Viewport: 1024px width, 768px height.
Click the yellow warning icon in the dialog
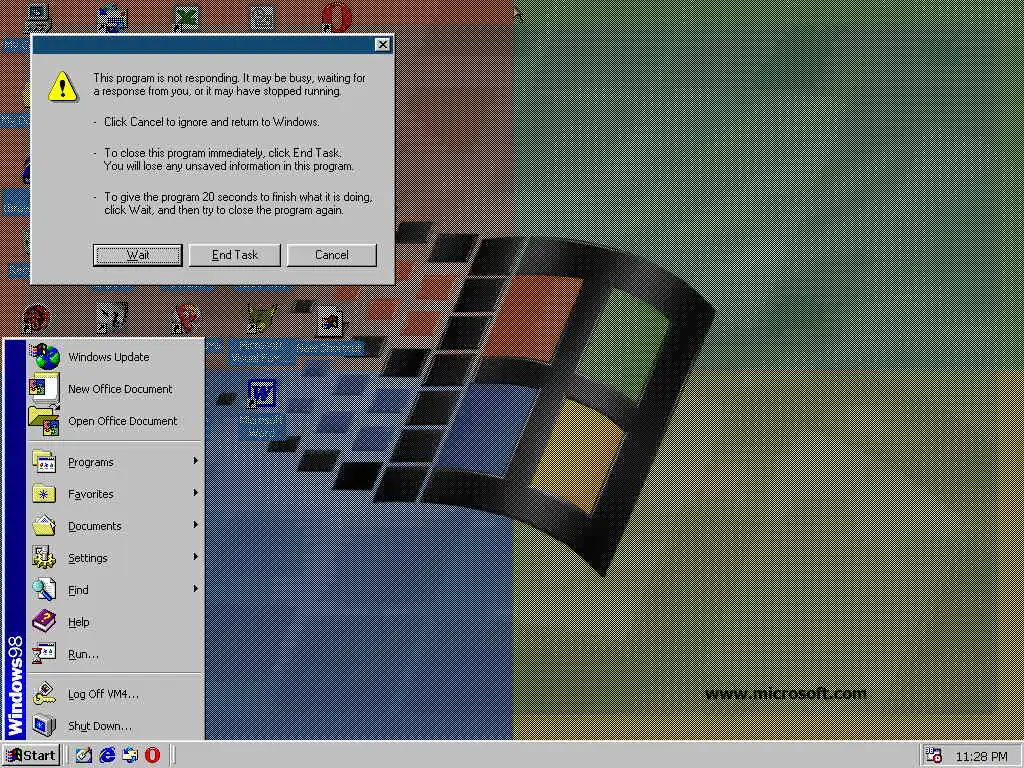(x=63, y=86)
